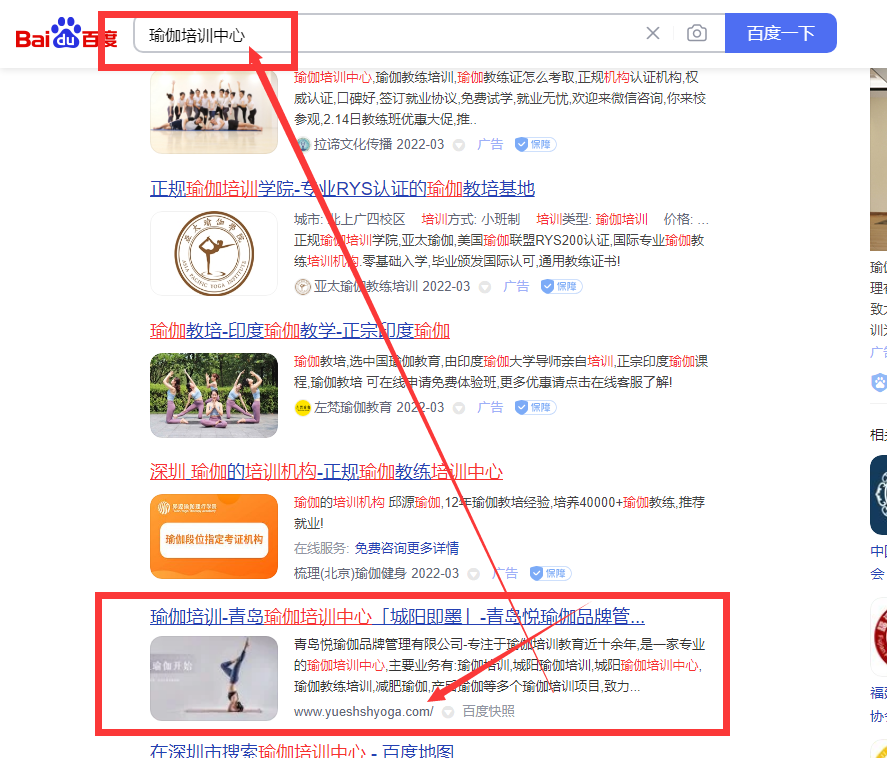Open the feedback dropdown beside 拉谛文化传播
The width and height of the screenshot is (887, 758).
tap(458, 144)
